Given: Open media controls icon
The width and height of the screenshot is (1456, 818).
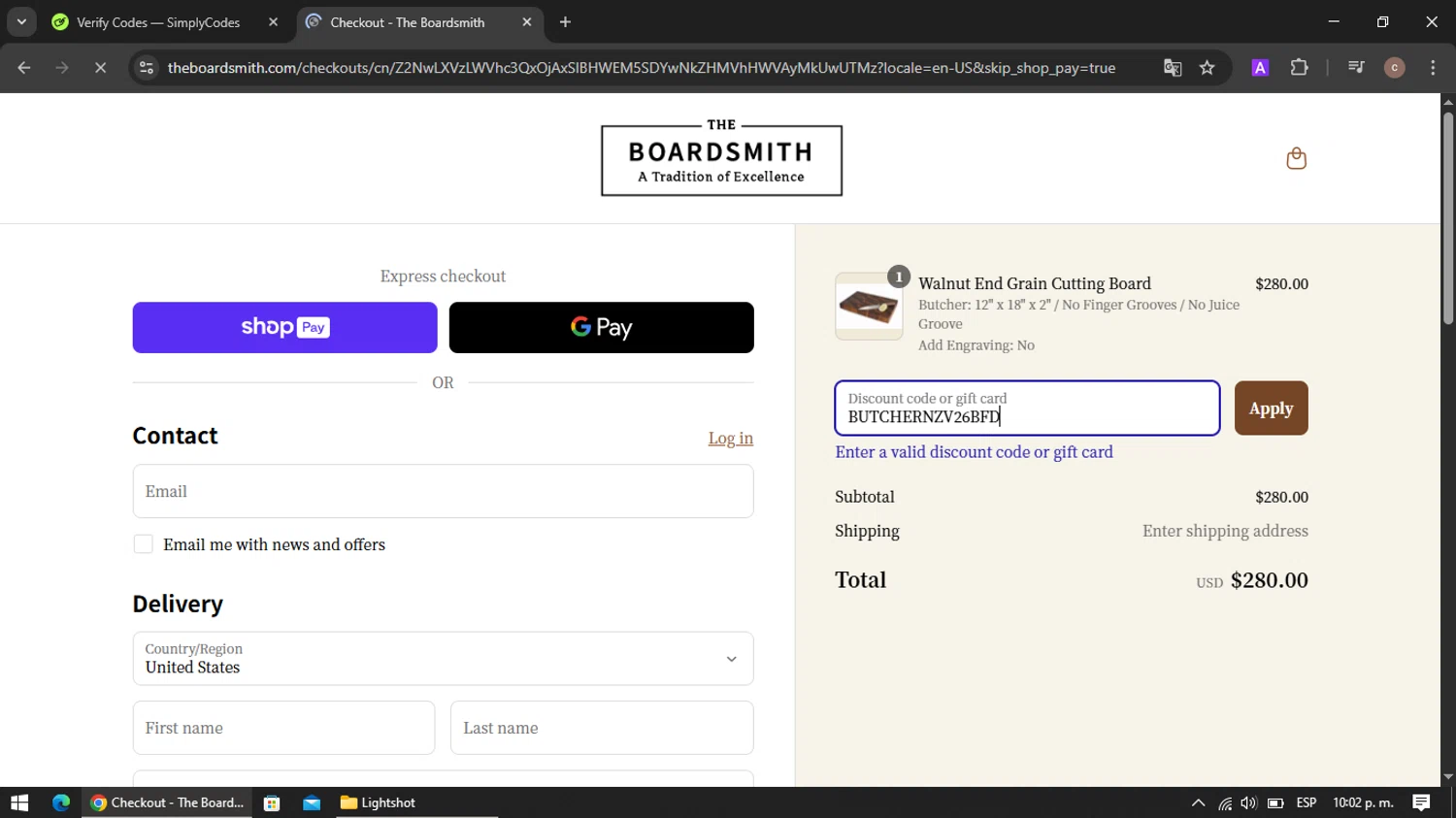Looking at the screenshot, I should tap(1356, 68).
